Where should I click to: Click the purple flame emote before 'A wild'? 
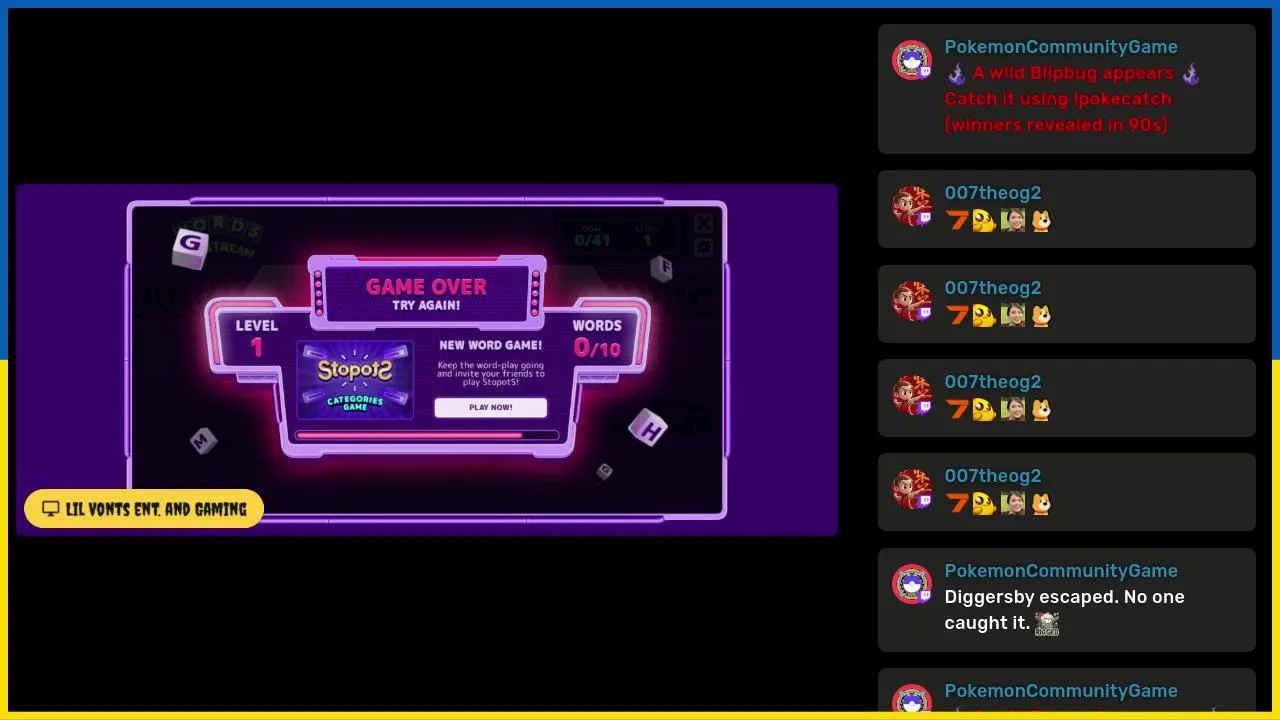pyautogui.click(x=957, y=74)
